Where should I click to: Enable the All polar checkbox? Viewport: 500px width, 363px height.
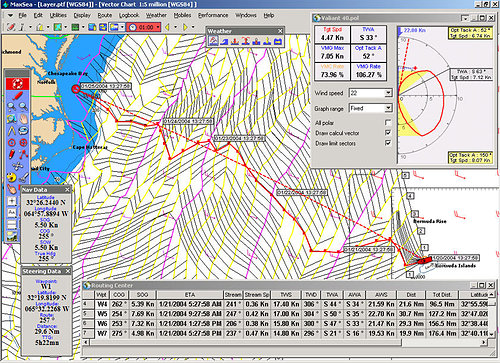(x=388, y=123)
